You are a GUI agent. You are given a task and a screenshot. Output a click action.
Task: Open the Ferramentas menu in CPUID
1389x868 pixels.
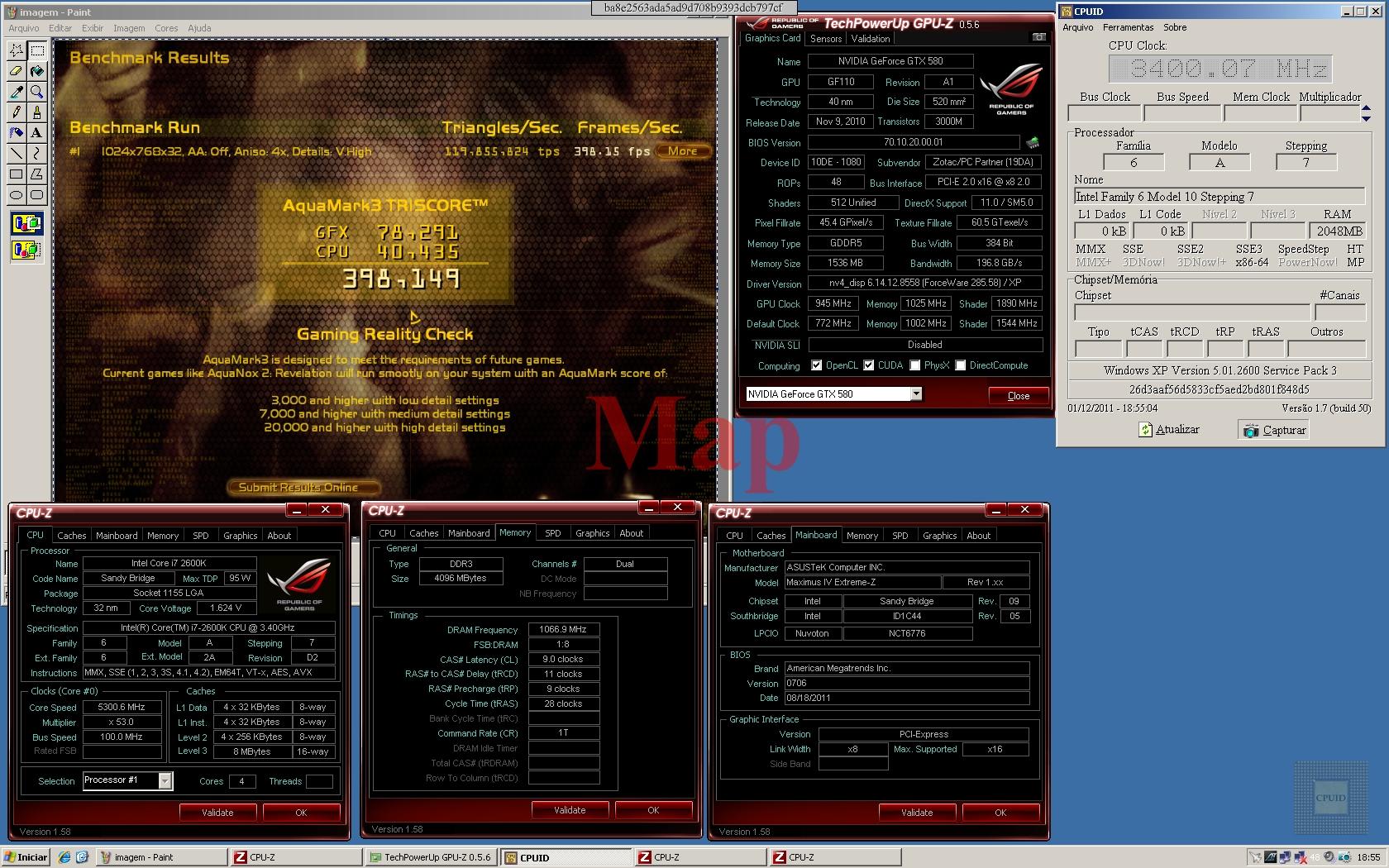tap(1128, 27)
